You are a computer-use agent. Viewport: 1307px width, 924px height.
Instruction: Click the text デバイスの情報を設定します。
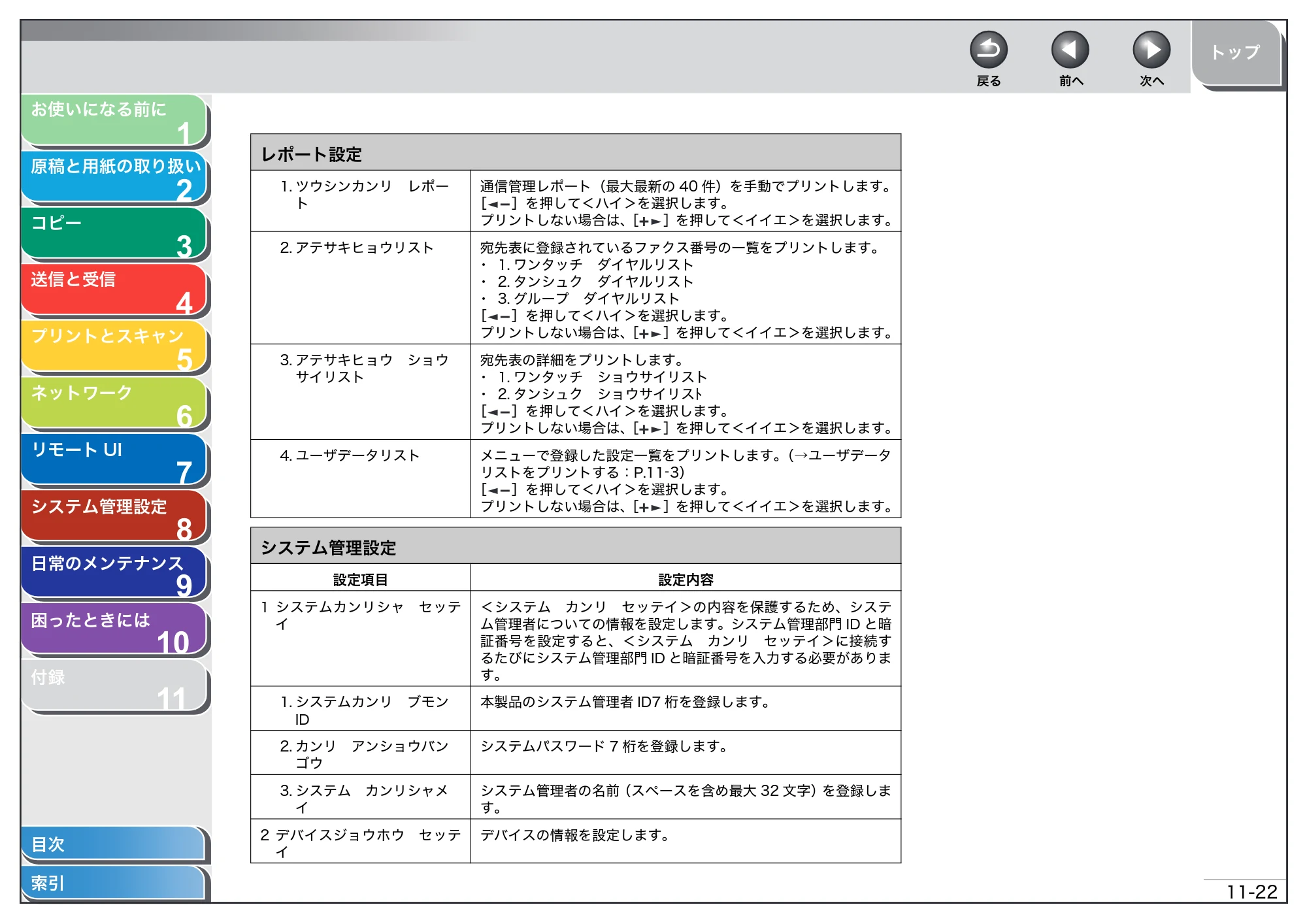pyautogui.click(x=575, y=835)
